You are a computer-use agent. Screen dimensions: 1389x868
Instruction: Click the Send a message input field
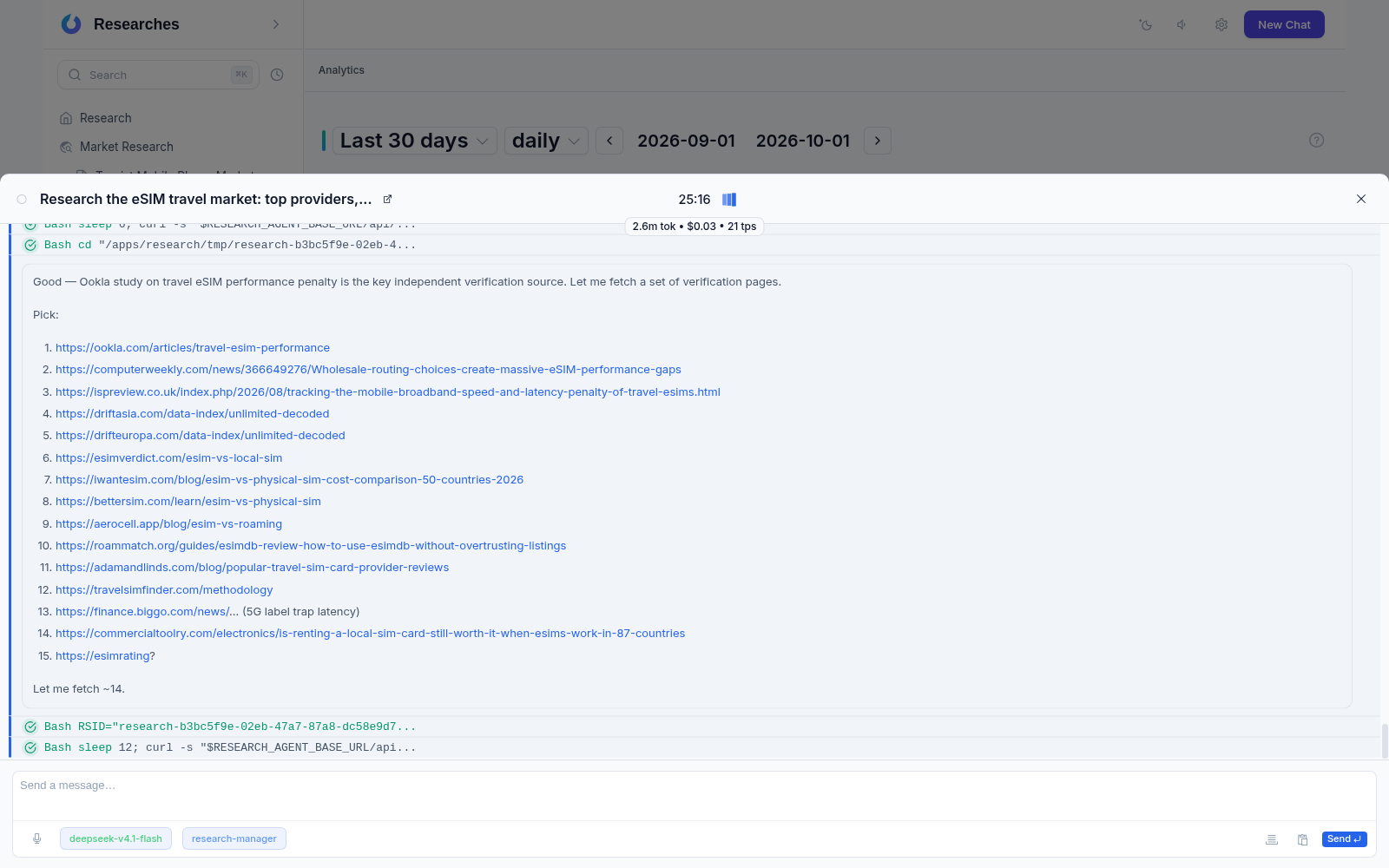694,795
